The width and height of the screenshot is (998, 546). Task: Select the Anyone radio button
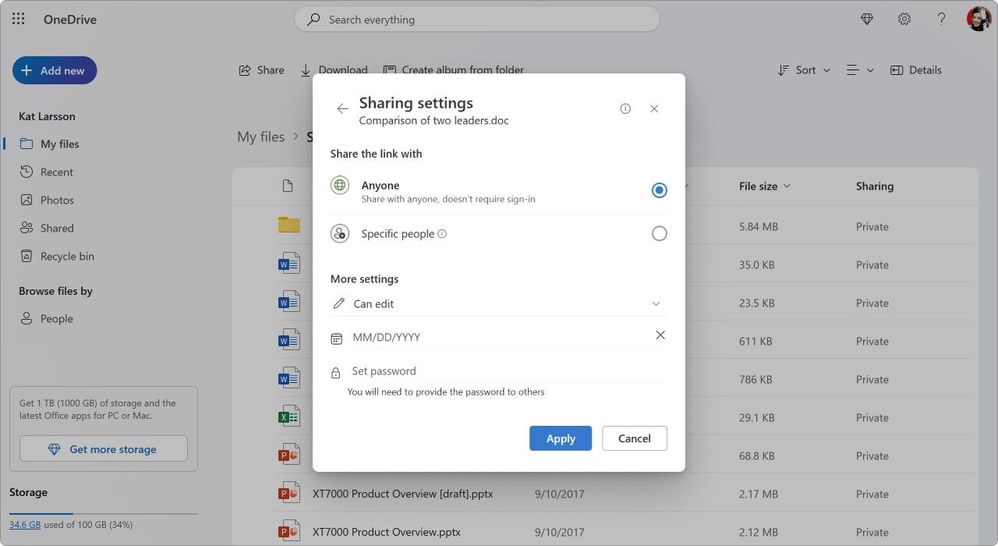tap(659, 190)
